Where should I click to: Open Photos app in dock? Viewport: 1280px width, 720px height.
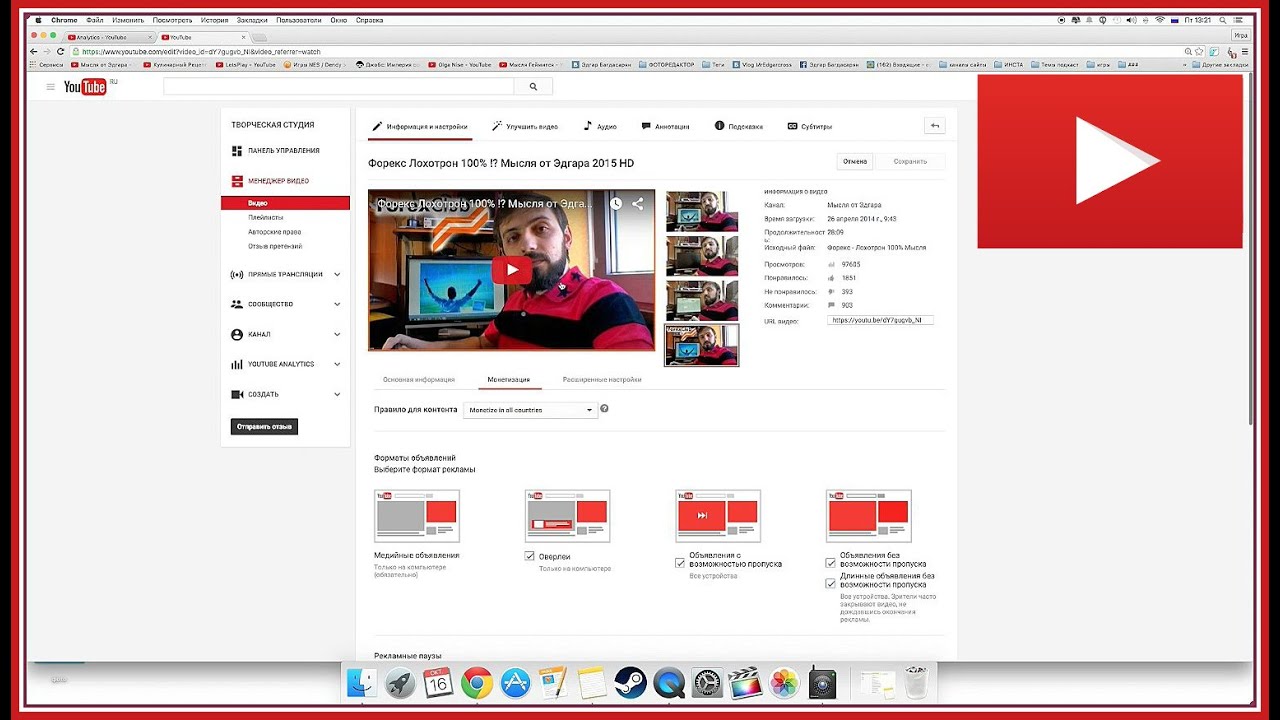[x=784, y=683]
